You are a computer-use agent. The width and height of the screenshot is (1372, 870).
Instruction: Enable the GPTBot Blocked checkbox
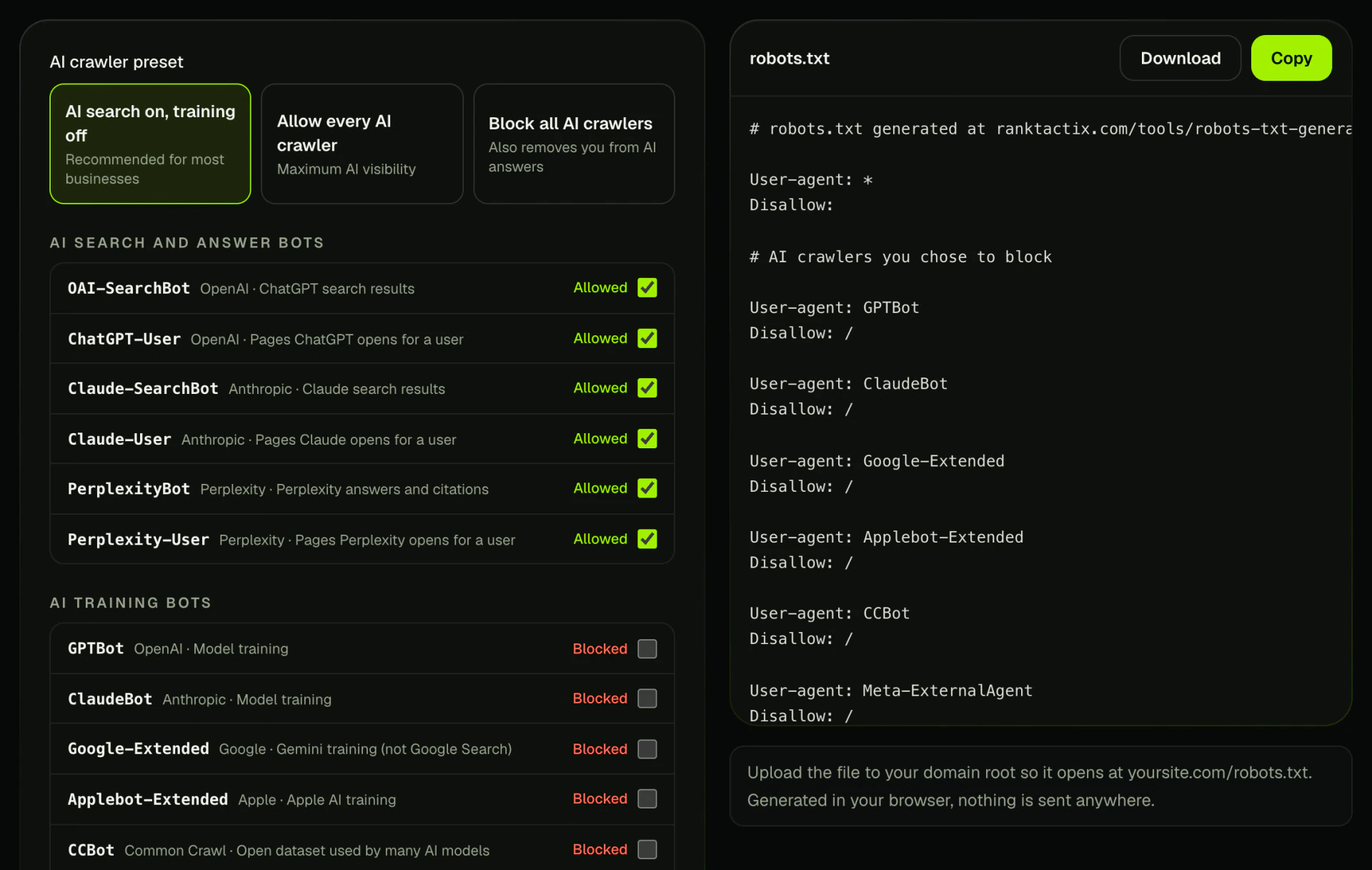(x=647, y=648)
